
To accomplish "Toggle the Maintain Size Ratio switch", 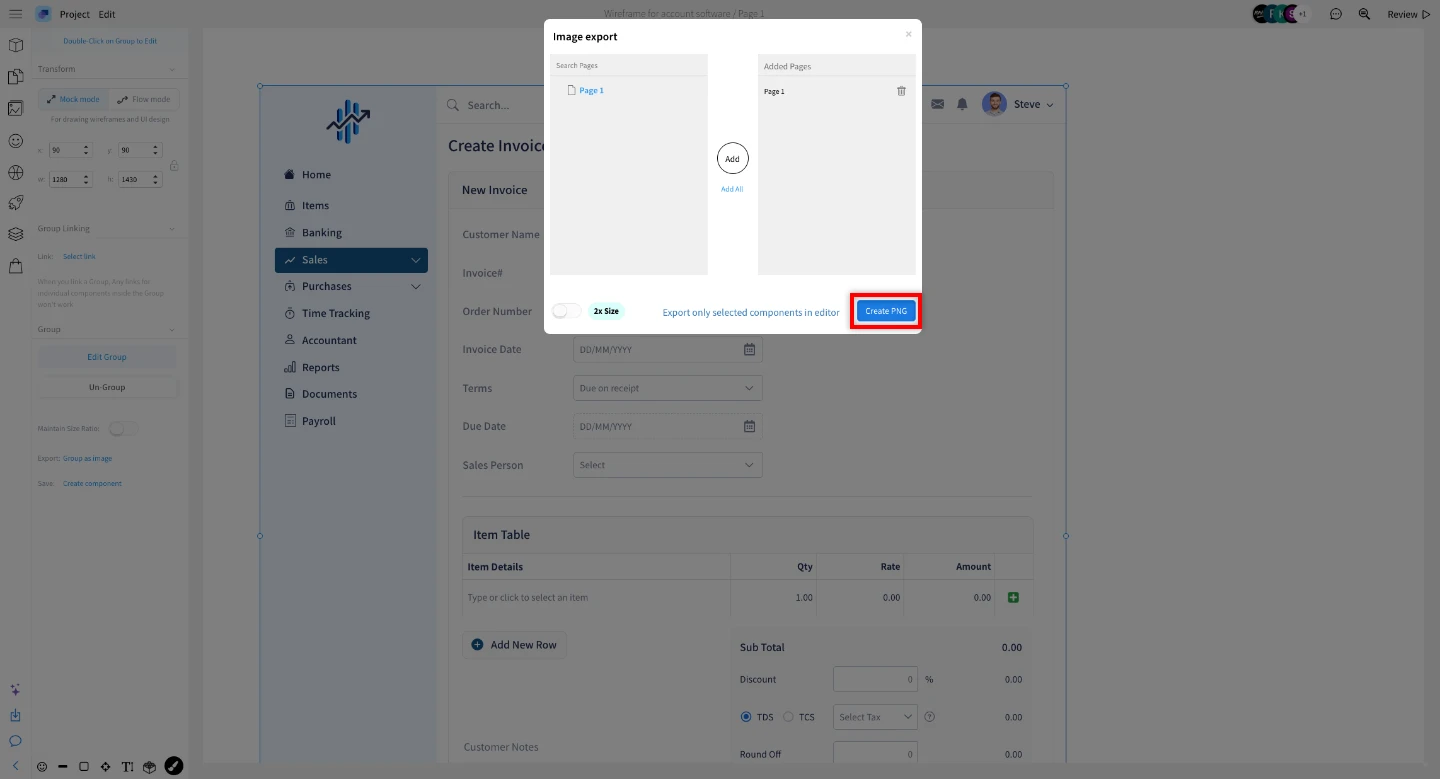I will coord(123,428).
